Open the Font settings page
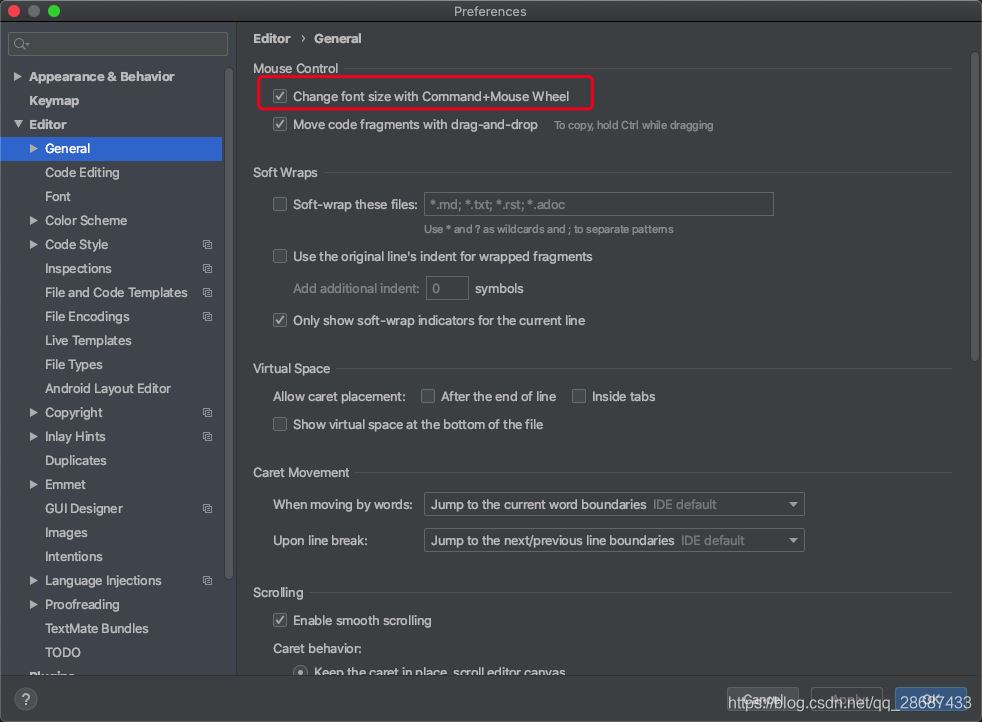The height and width of the screenshot is (722, 982). [x=58, y=197]
